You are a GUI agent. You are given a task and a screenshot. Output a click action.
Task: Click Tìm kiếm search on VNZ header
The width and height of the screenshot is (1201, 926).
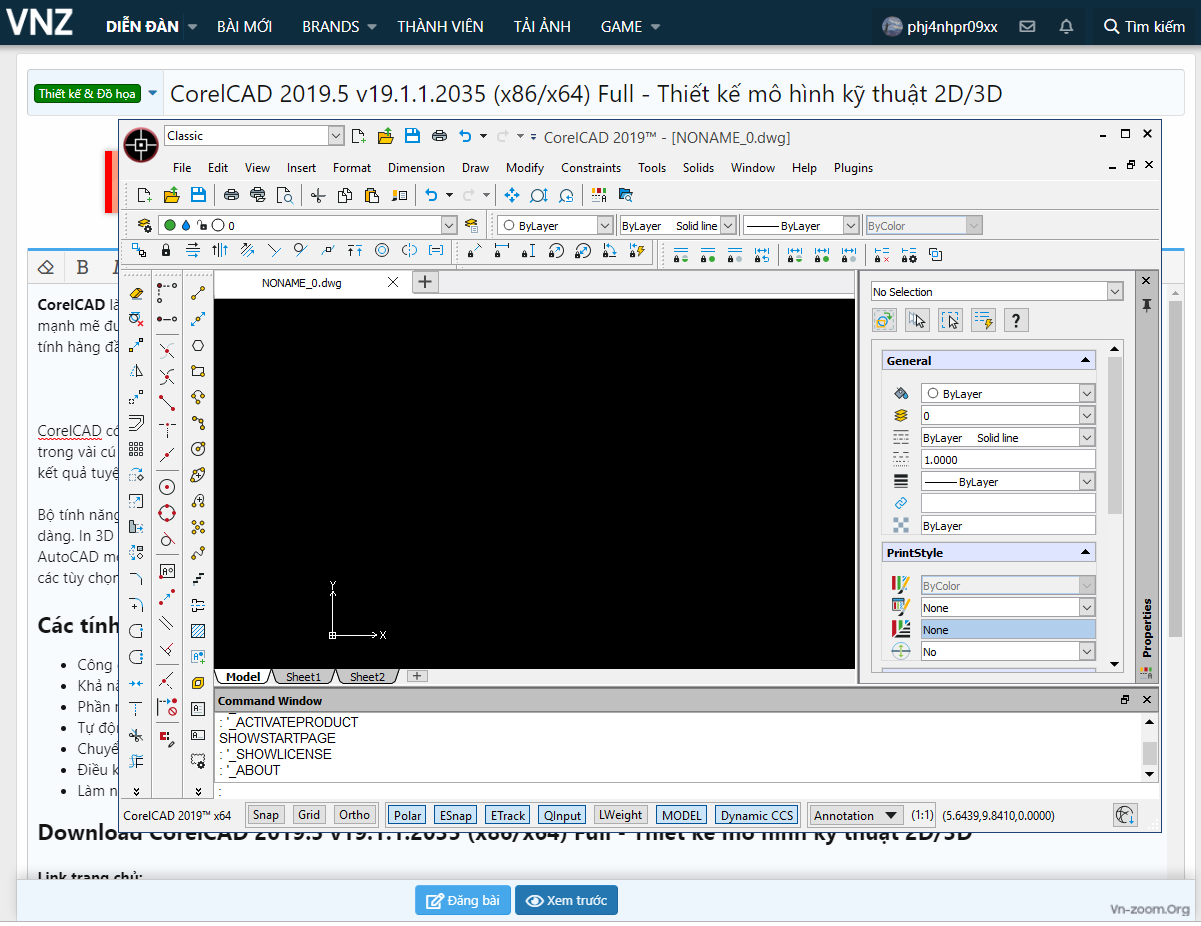[x=1144, y=27]
